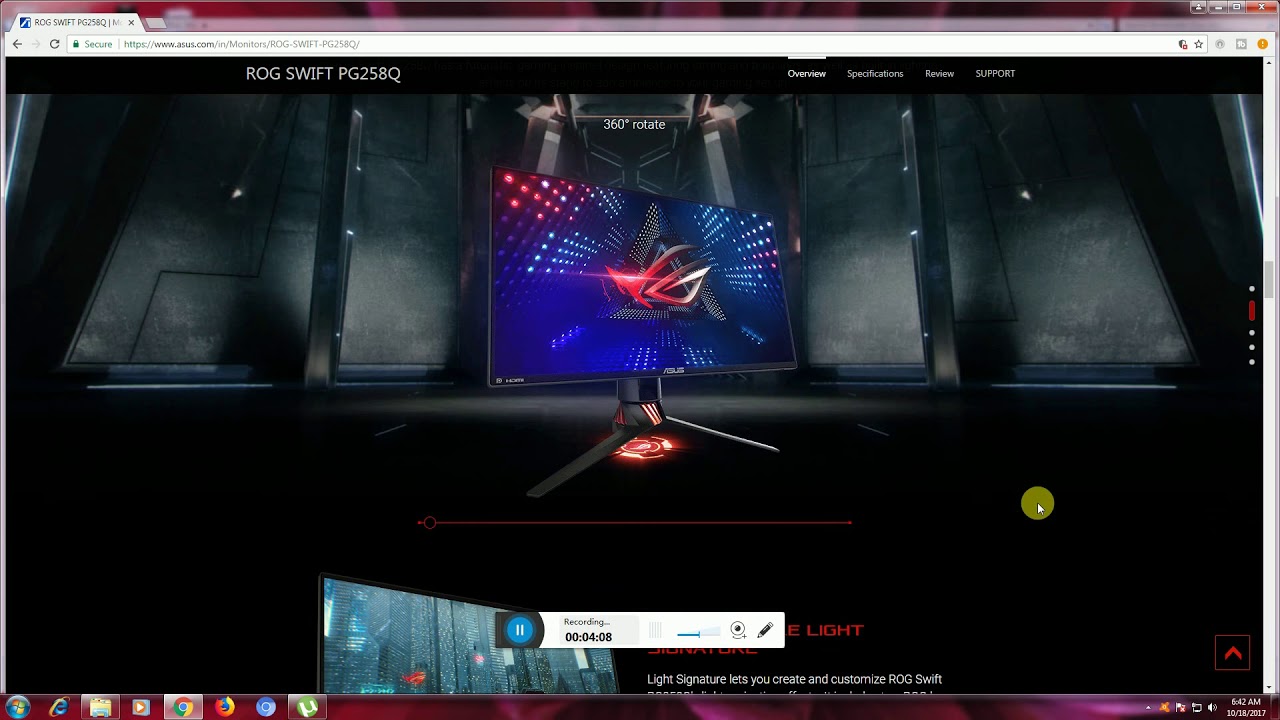The height and width of the screenshot is (720, 1280).
Task: Launch Internet Explorer from taskbar
Action: (x=59, y=707)
